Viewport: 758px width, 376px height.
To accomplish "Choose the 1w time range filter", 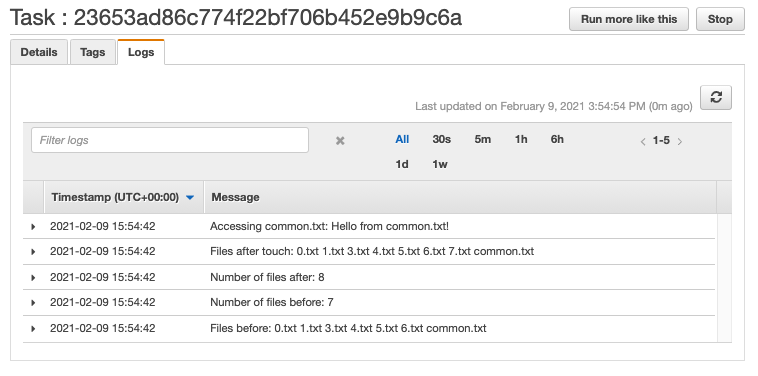I will pyautogui.click(x=439, y=164).
